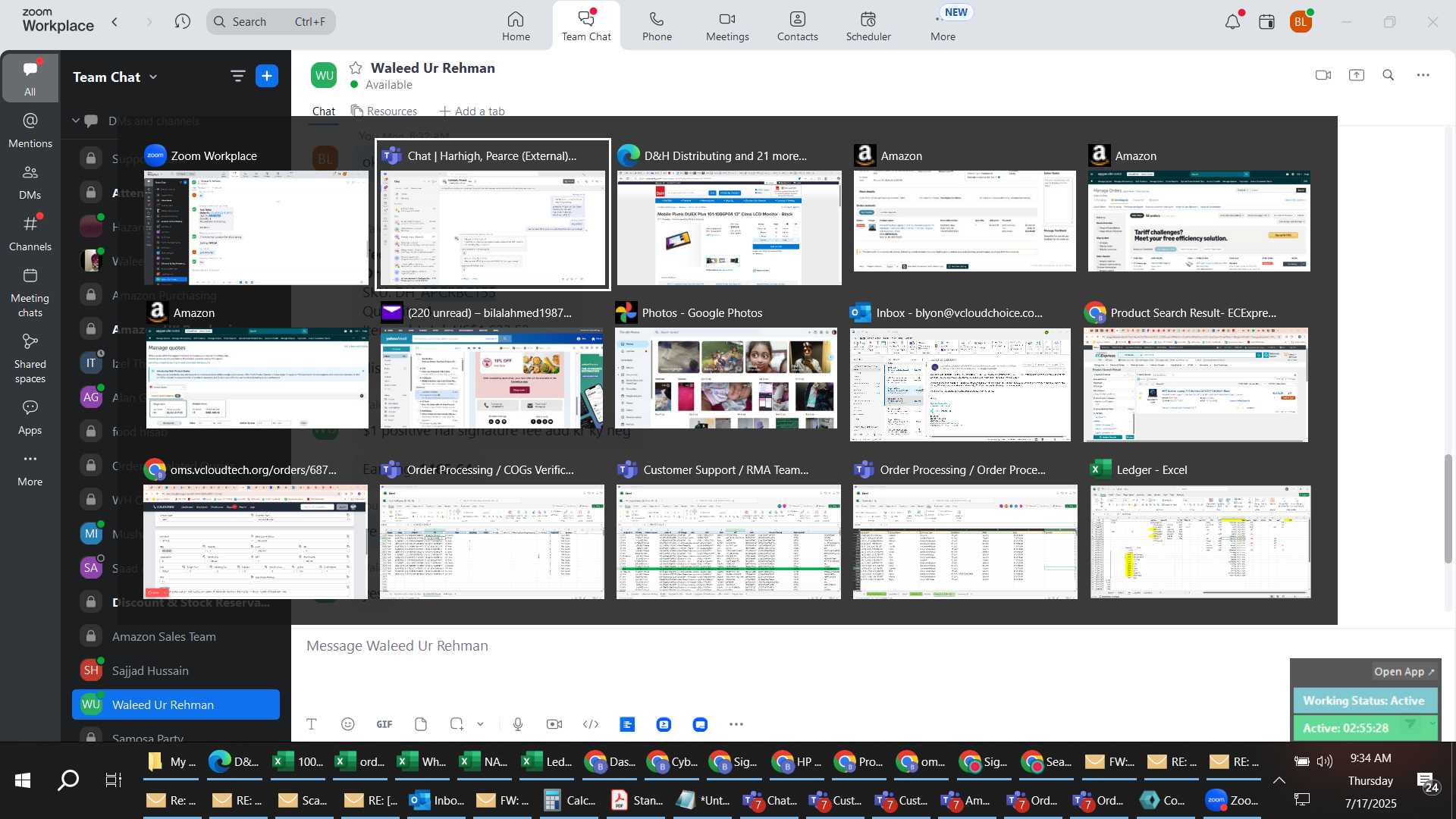Open the GIF picker

click(384, 724)
